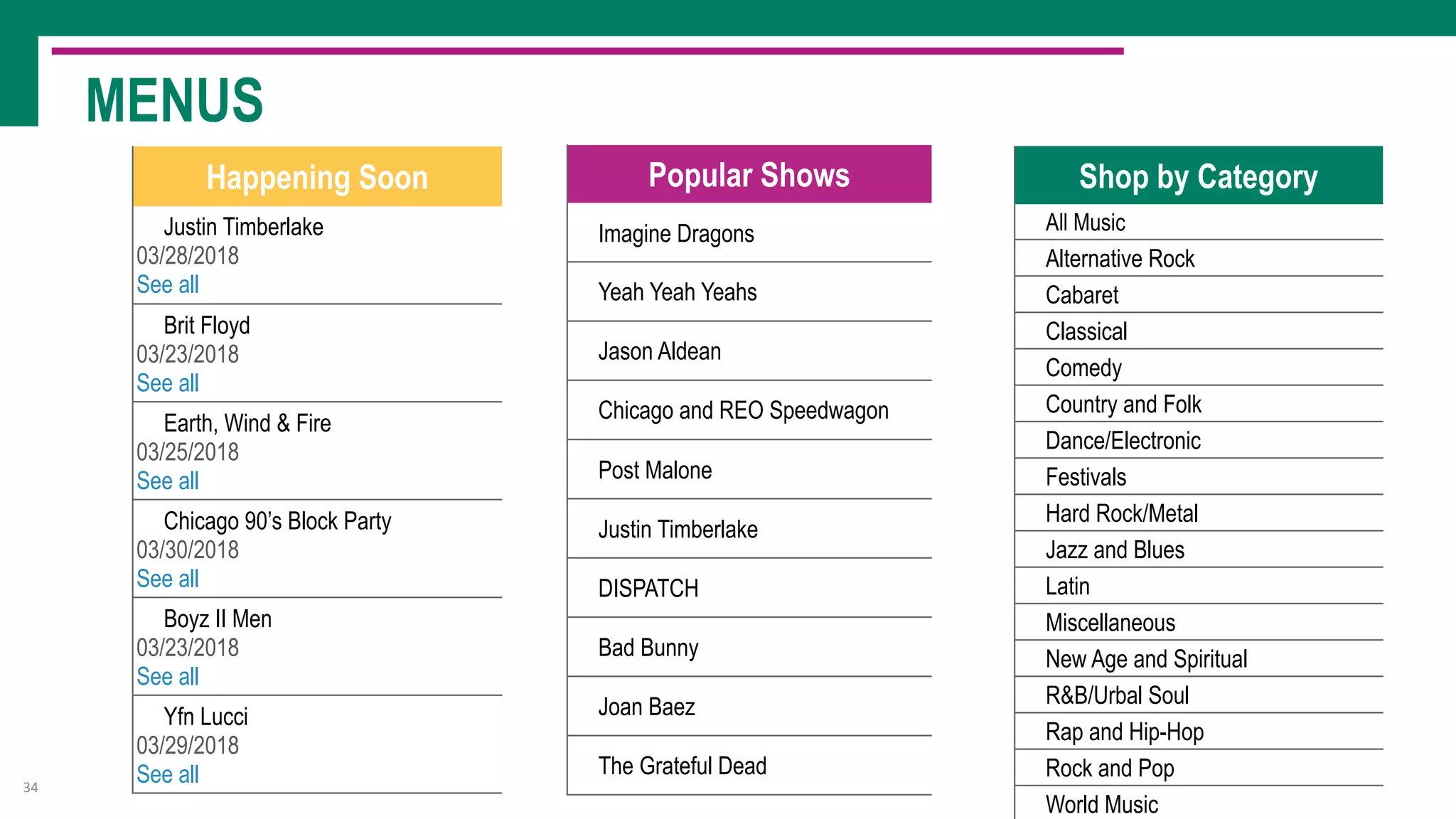The height and width of the screenshot is (819, 1456).
Task: Select New Age and Spiritual category
Action: pos(1199,659)
